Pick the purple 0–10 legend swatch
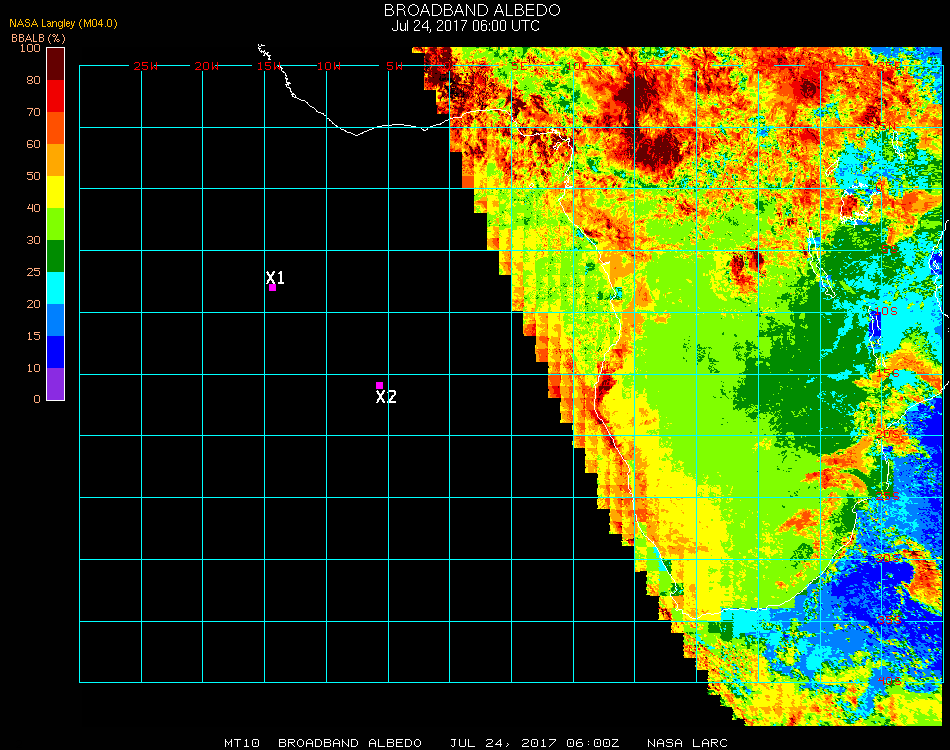The image size is (950, 750). point(55,384)
